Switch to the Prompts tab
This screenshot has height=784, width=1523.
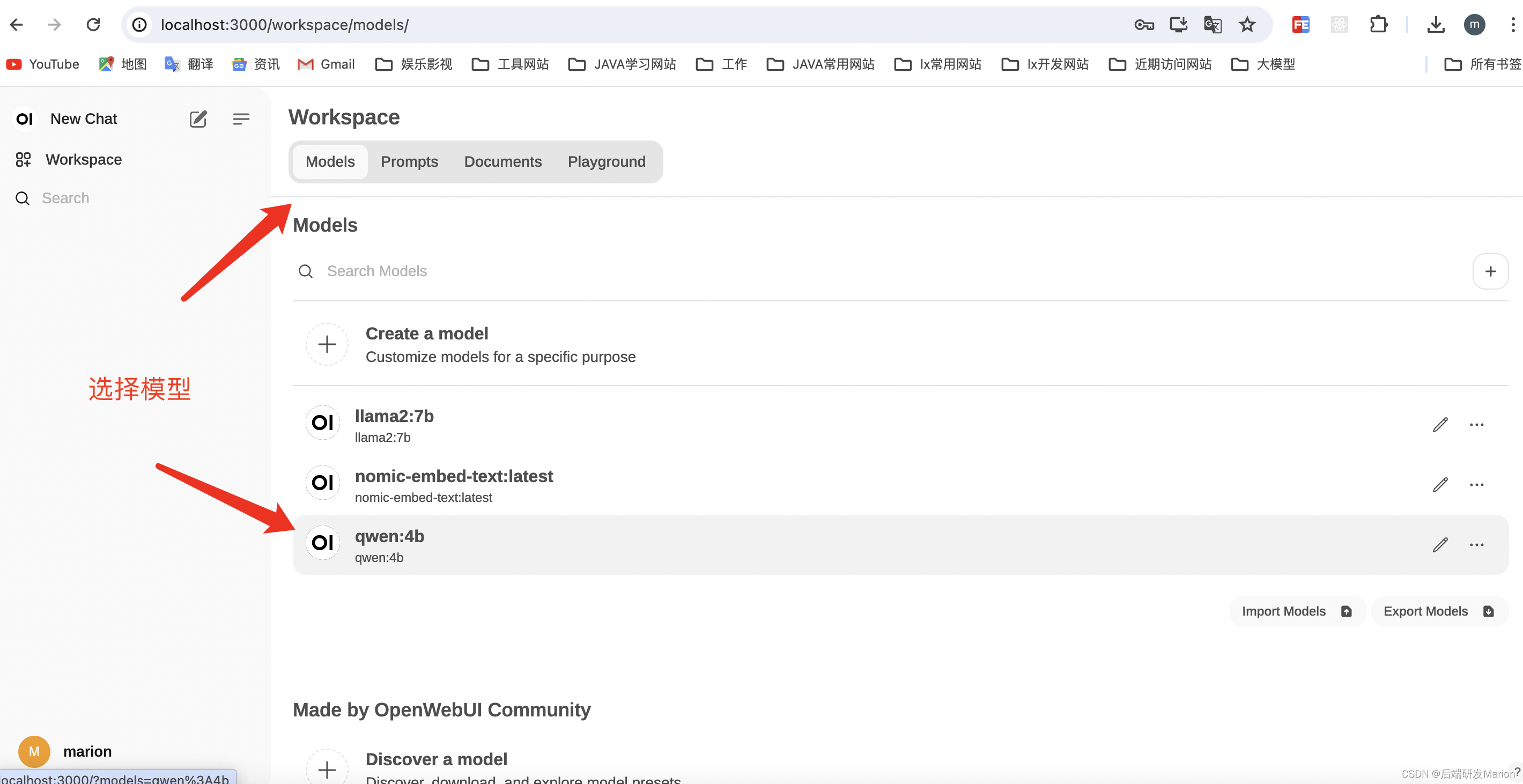click(x=409, y=161)
